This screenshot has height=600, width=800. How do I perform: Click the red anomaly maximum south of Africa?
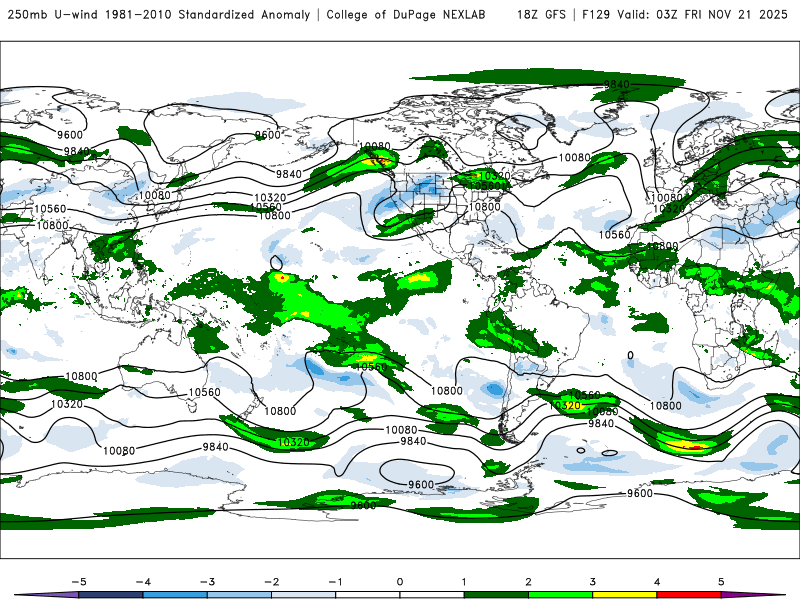pyautogui.click(x=696, y=447)
